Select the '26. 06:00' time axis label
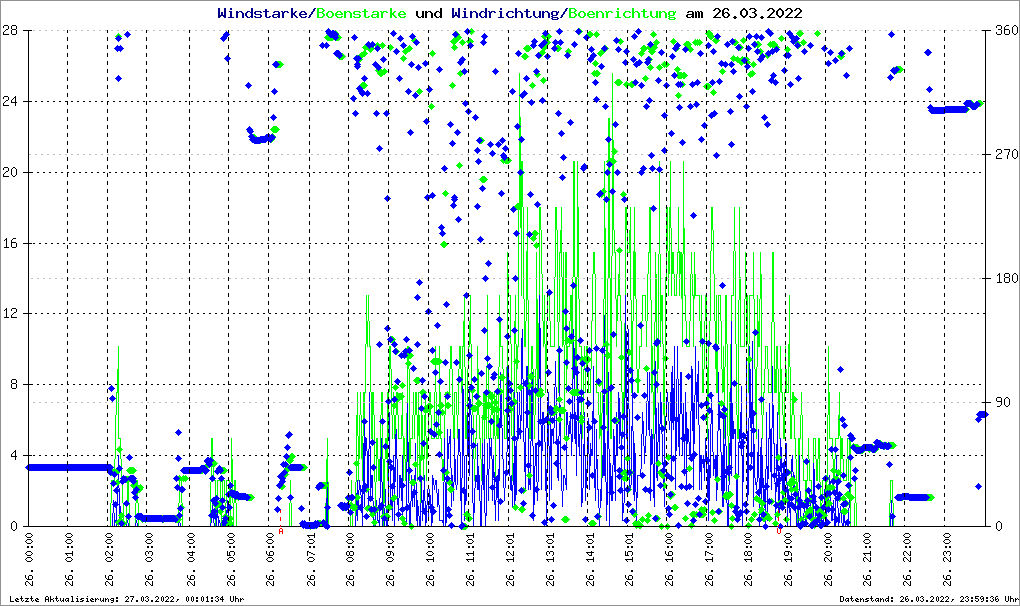 click(270, 560)
